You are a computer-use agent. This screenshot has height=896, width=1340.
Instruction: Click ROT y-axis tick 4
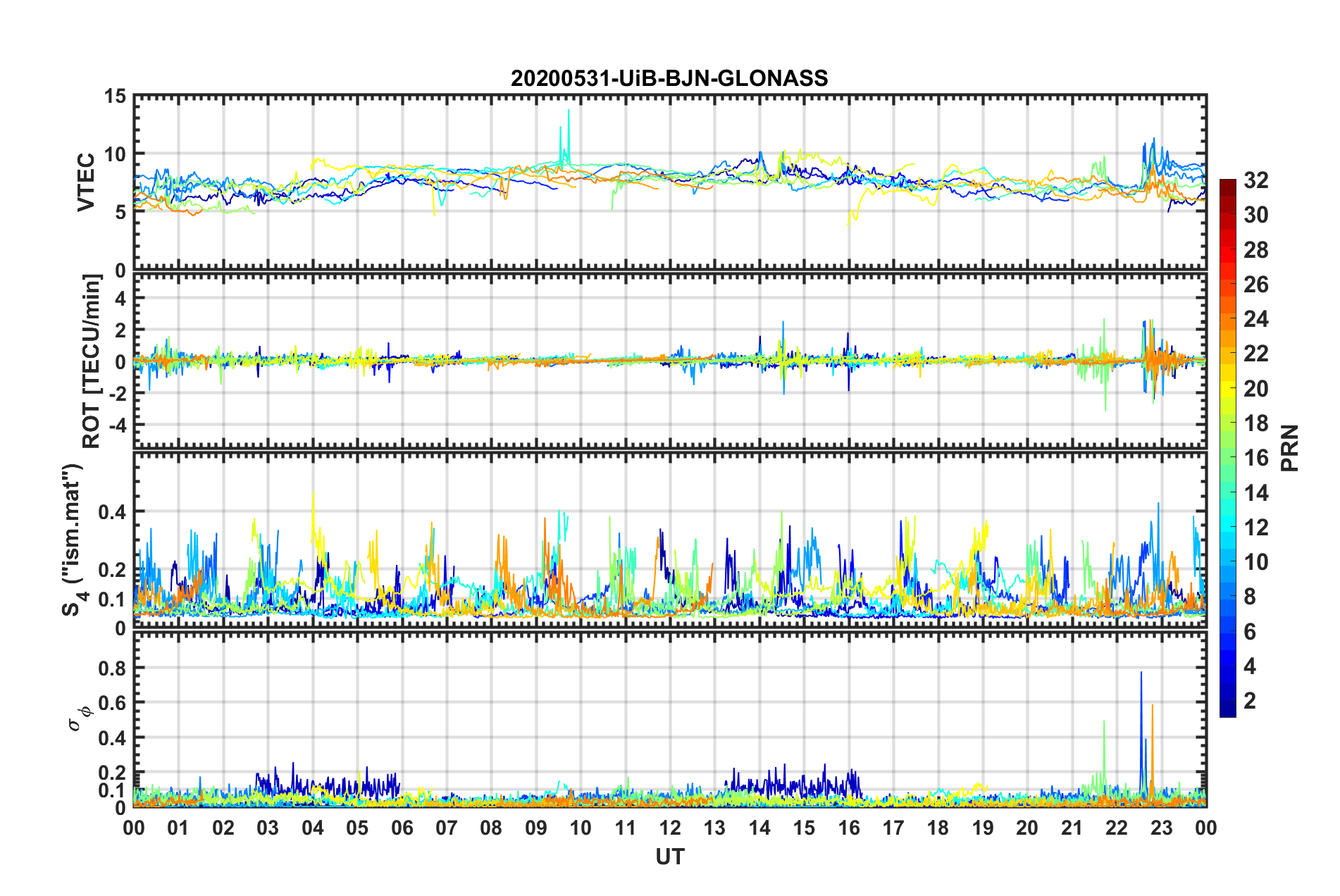tap(120, 299)
